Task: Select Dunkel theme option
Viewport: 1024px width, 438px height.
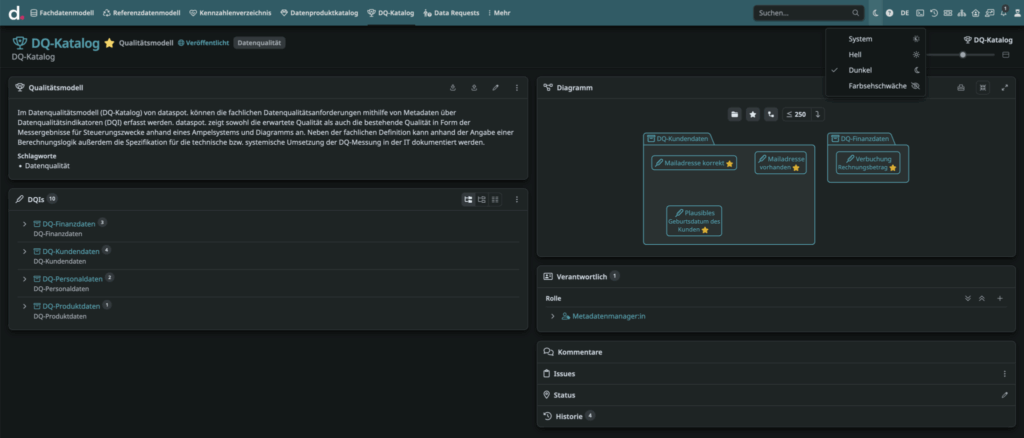Action: 876,70
